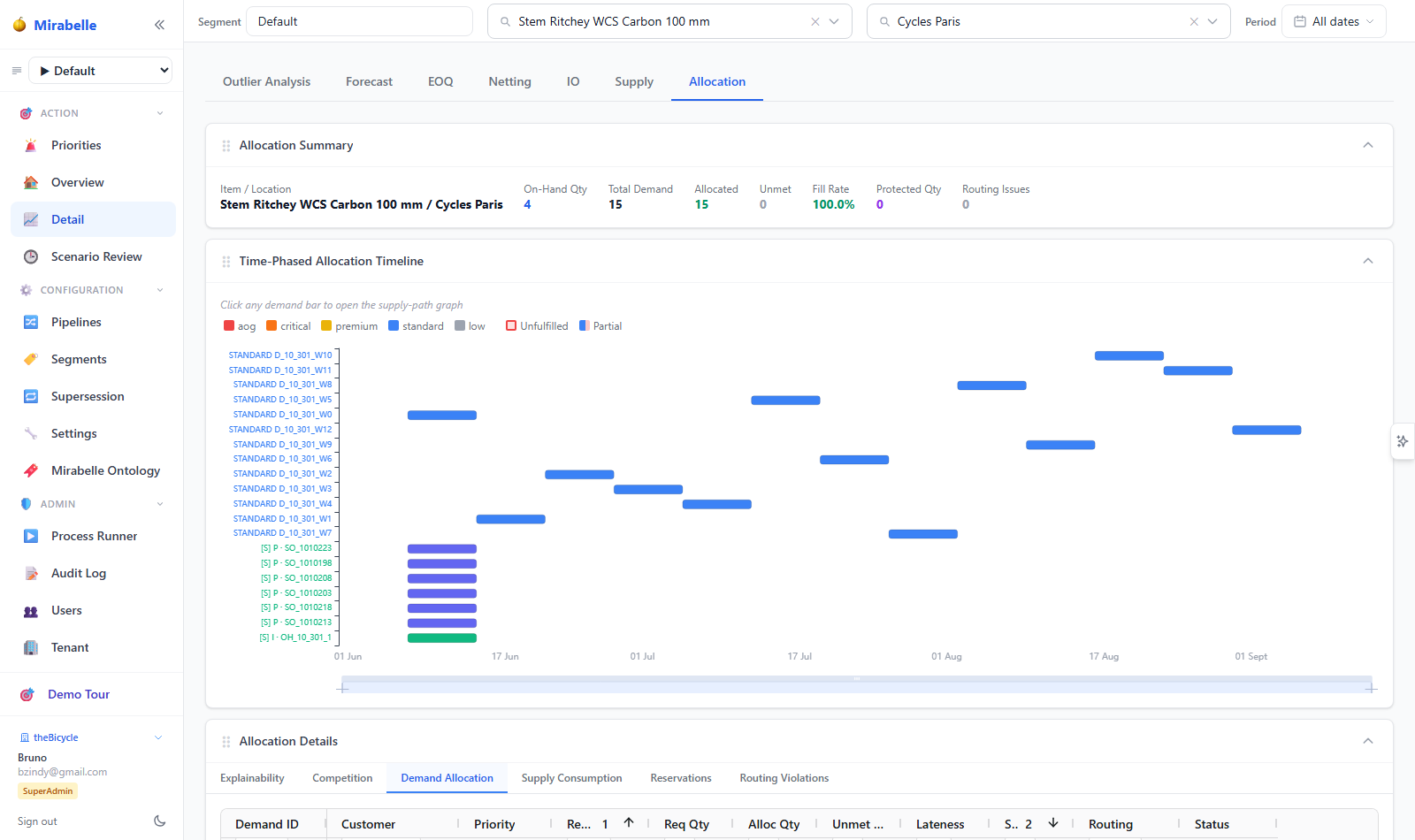Open the Supply Consumption tab
The width and height of the screenshot is (1415, 840).
pos(571,778)
